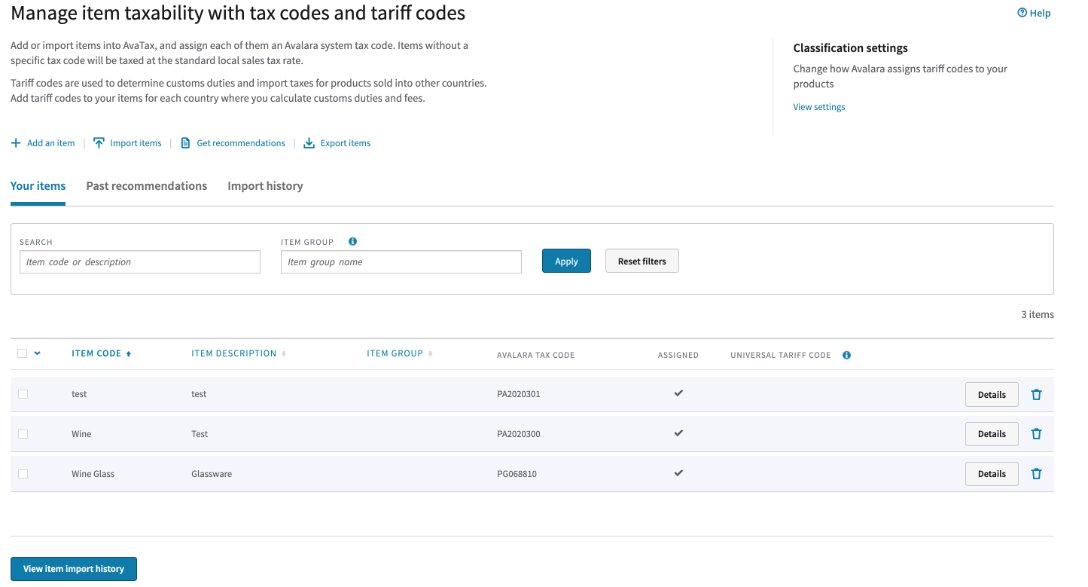Click the assigned checkmark in 'Wine' row
The height and width of the screenshot is (587, 1088).
click(x=679, y=433)
